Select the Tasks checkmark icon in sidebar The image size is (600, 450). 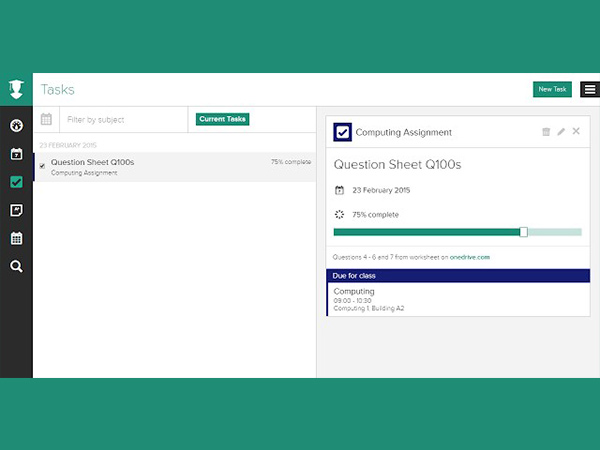16,182
